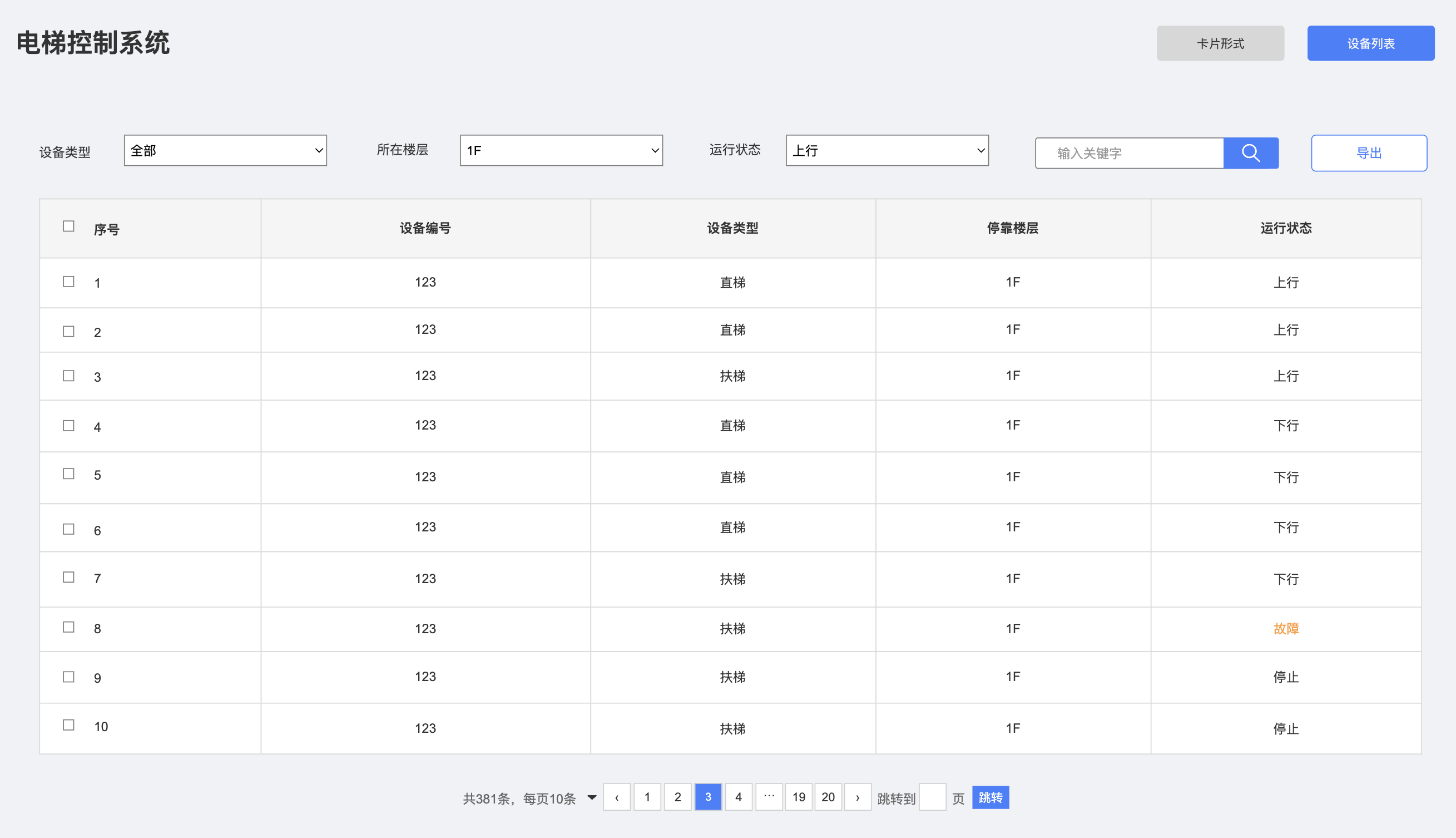Click the magnifier search icon button
The image size is (1456, 838).
pyautogui.click(x=1251, y=153)
